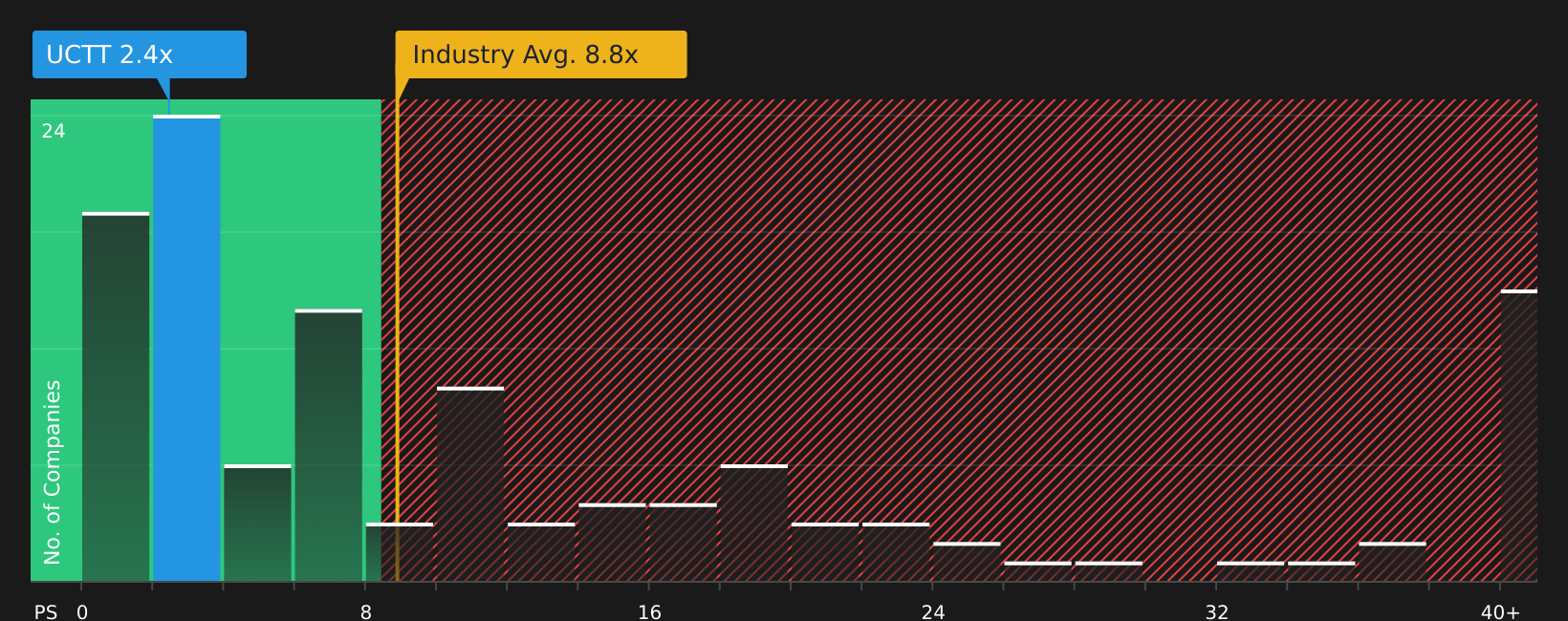Screen dimensions: 1568x621
Task: Click the '8' x-axis tick label
Action: [x=366, y=612]
